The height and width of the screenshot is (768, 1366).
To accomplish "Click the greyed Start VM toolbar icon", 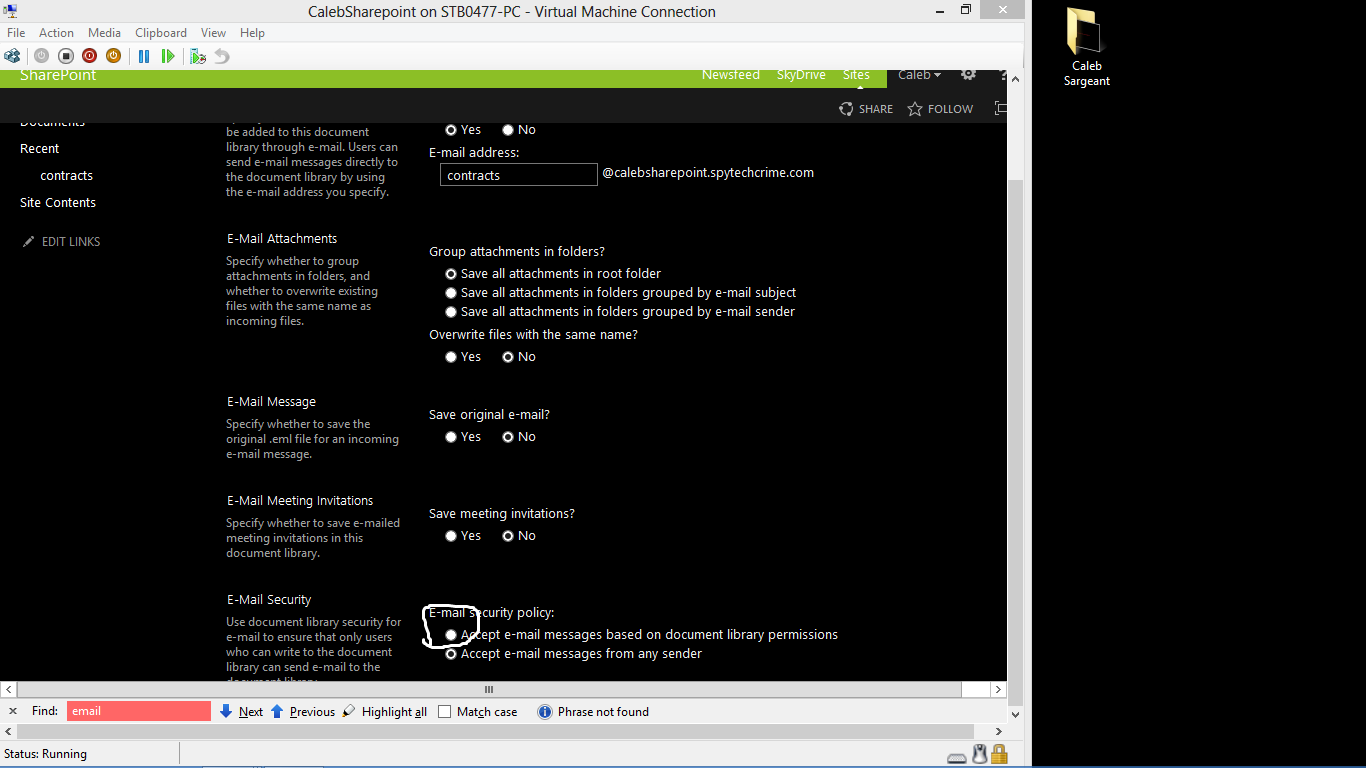I will tap(41, 56).
